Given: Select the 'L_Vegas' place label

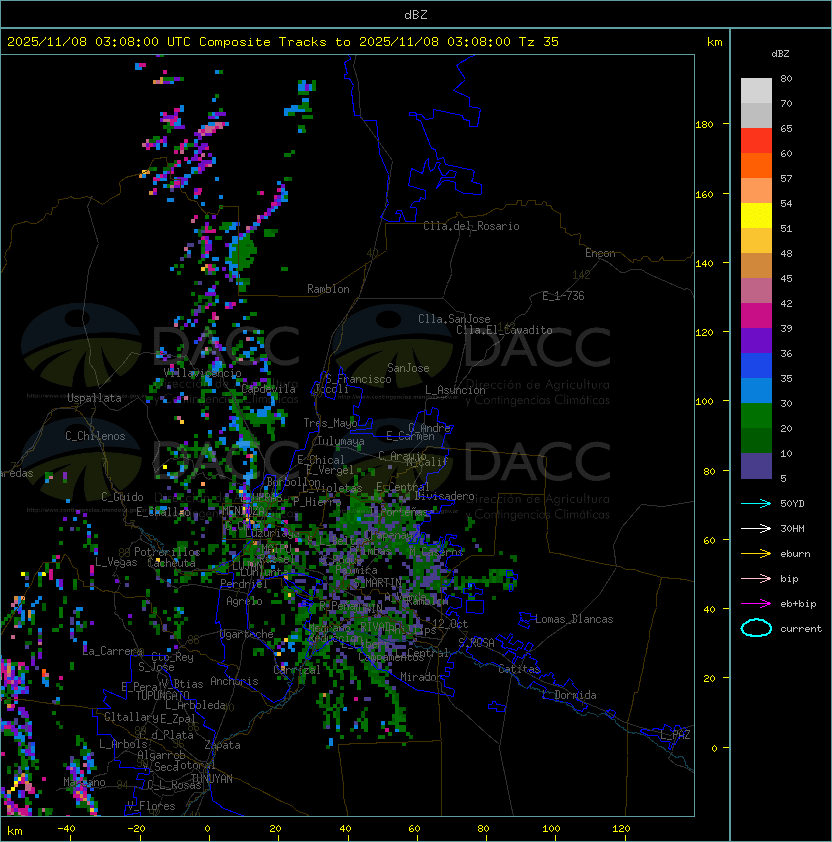Looking at the screenshot, I should point(116,562).
